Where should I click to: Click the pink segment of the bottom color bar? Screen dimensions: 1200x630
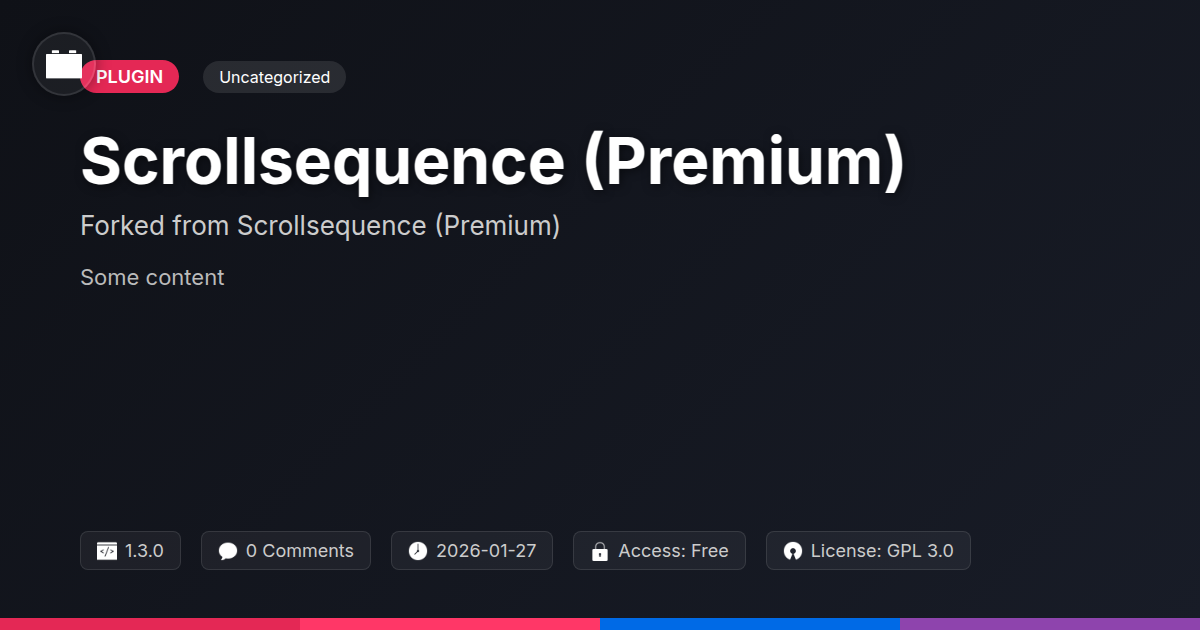450,624
